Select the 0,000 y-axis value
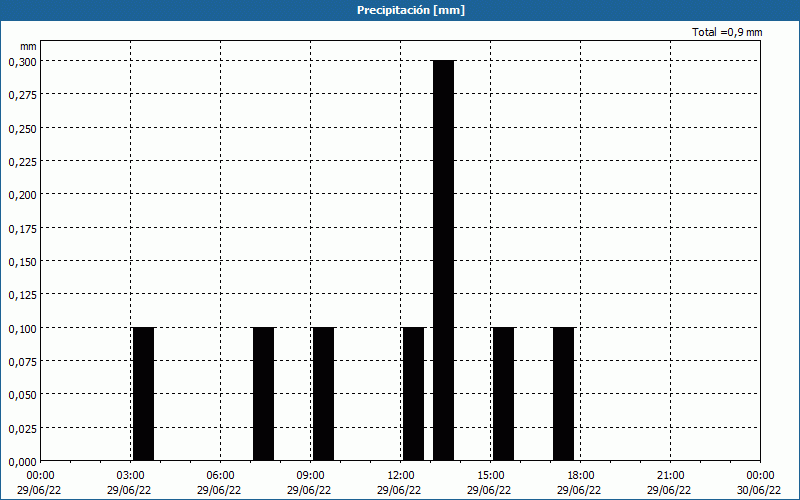Image resolution: width=800 pixels, height=500 pixels. (x=22, y=462)
